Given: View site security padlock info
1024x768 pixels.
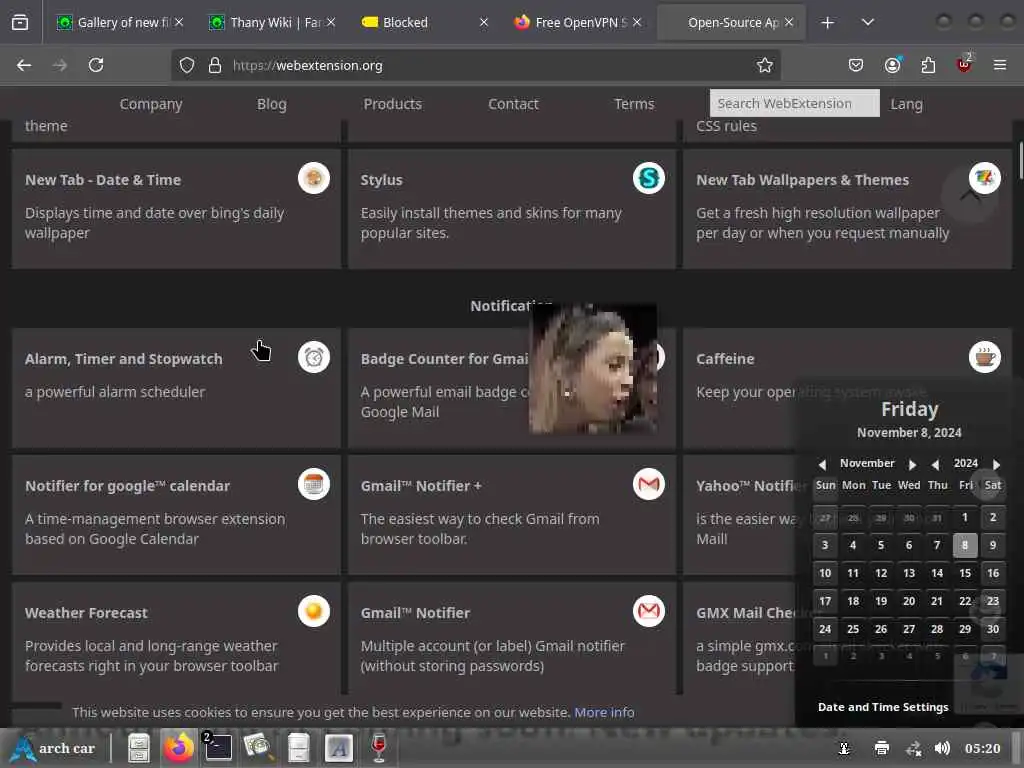Looking at the screenshot, I should click(215, 65).
